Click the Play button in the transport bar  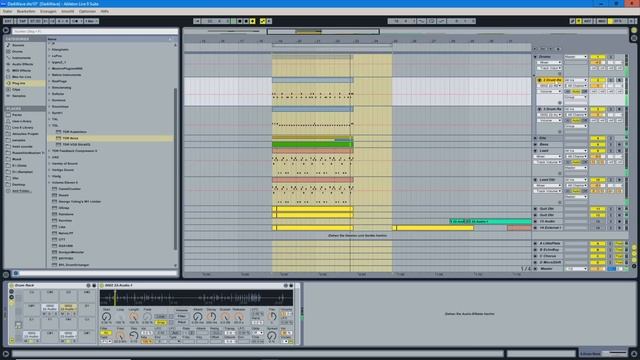coord(233,21)
